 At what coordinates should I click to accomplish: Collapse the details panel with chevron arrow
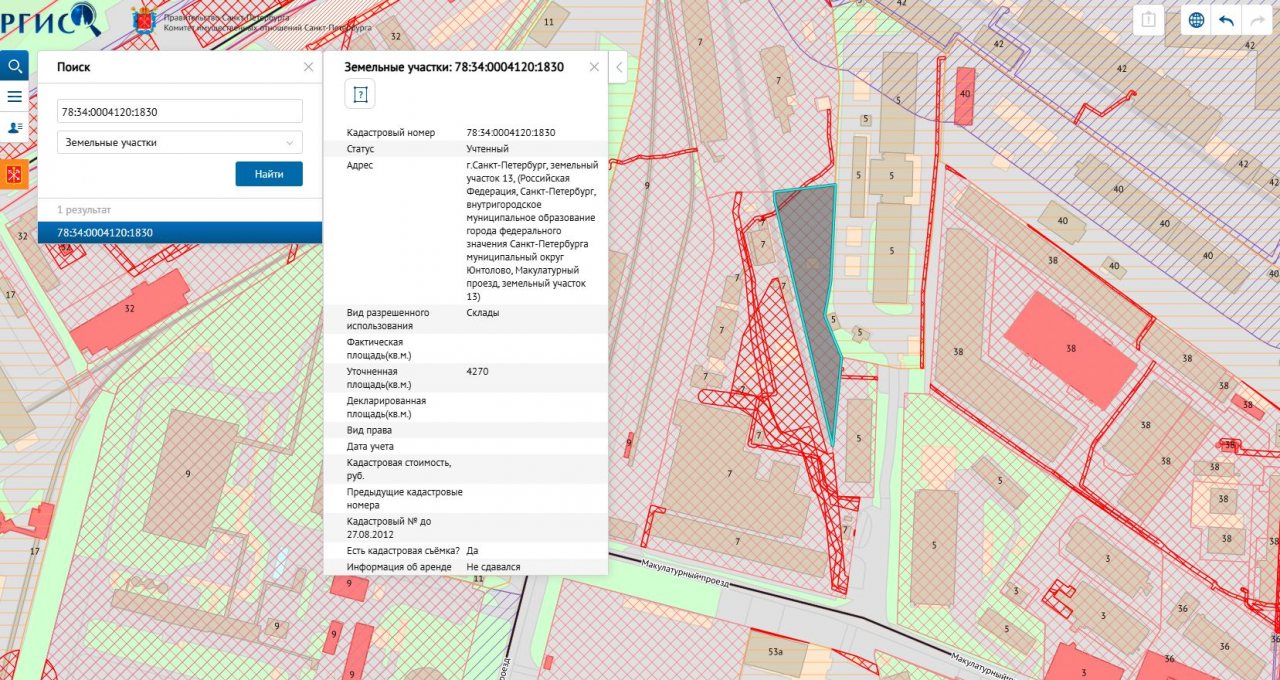click(x=618, y=67)
